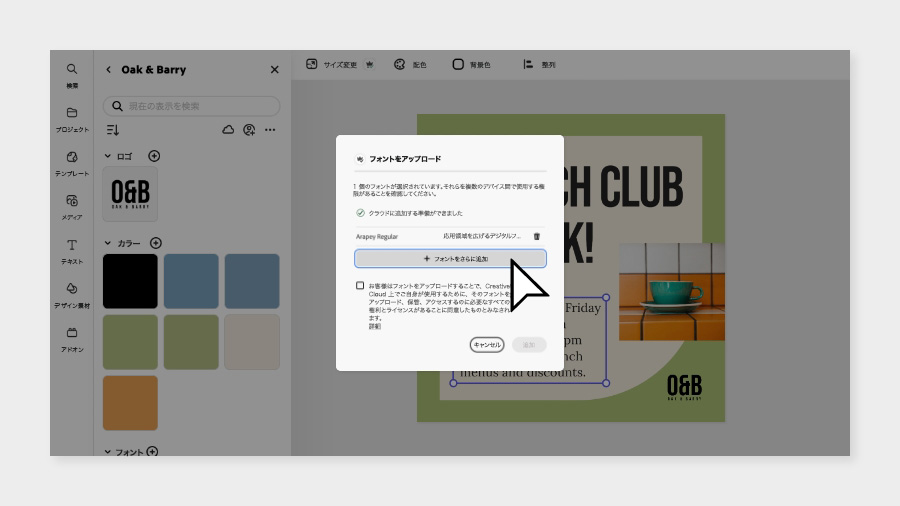Click the O&B logo thumbnail in ロゴ section
This screenshot has height=506, width=900.
pyautogui.click(x=130, y=194)
